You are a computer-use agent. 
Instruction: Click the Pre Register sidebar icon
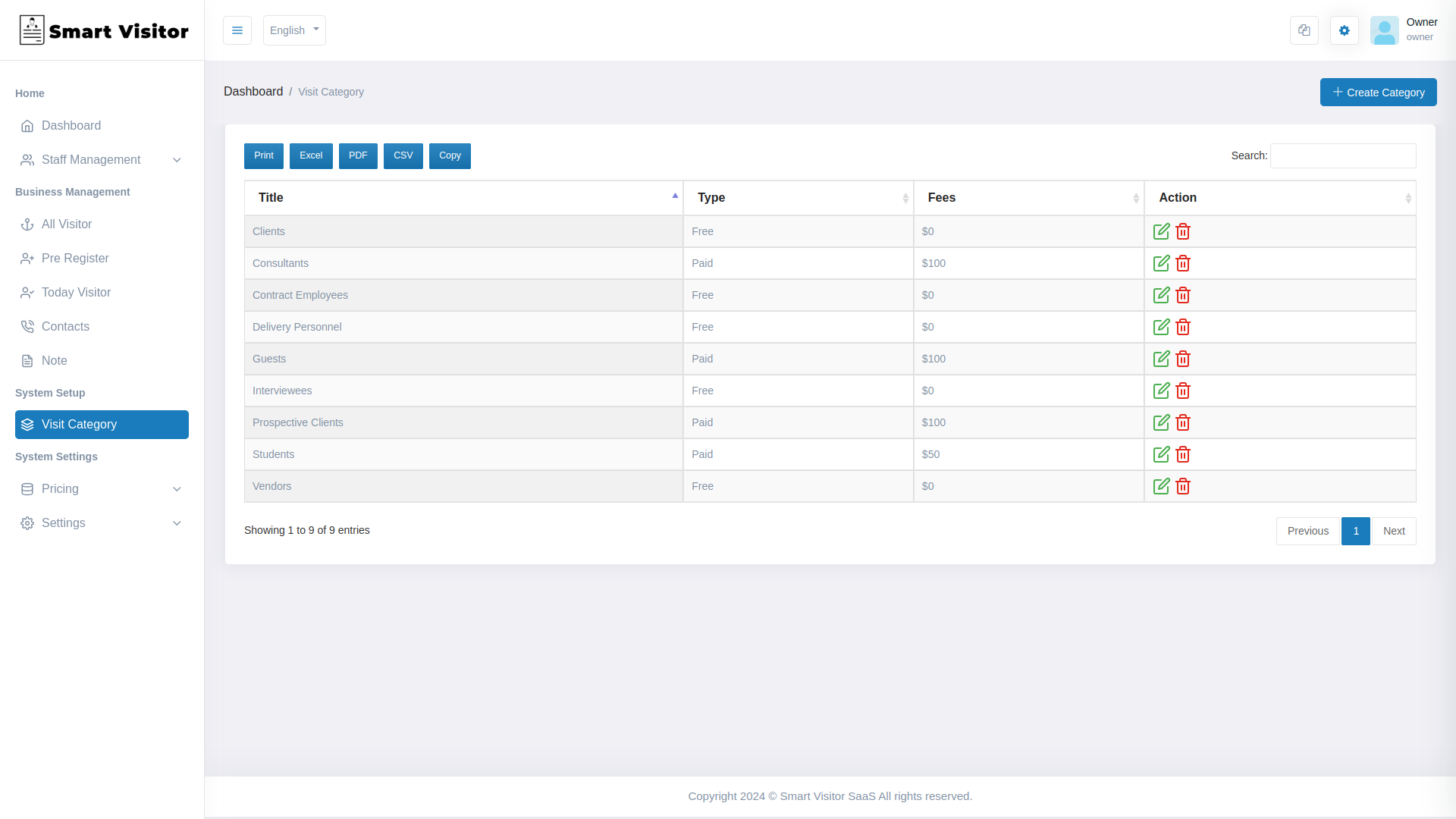click(28, 259)
